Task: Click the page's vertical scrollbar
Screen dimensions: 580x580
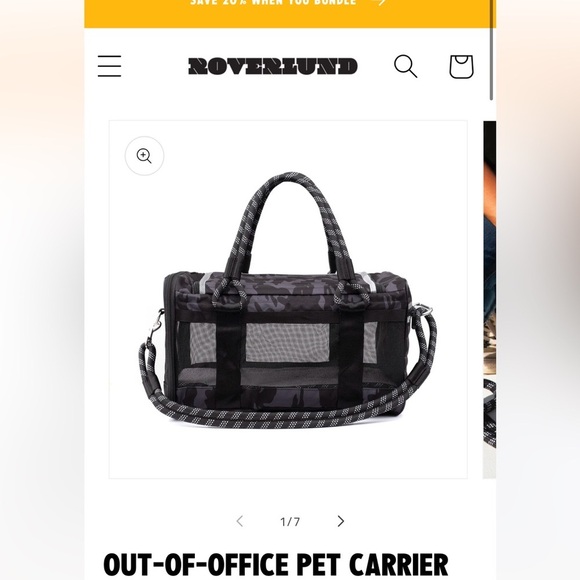Action: [x=491, y=50]
